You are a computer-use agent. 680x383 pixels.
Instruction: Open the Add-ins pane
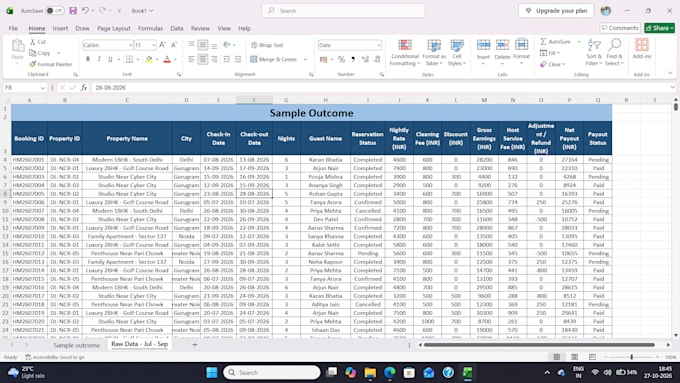pos(641,49)
